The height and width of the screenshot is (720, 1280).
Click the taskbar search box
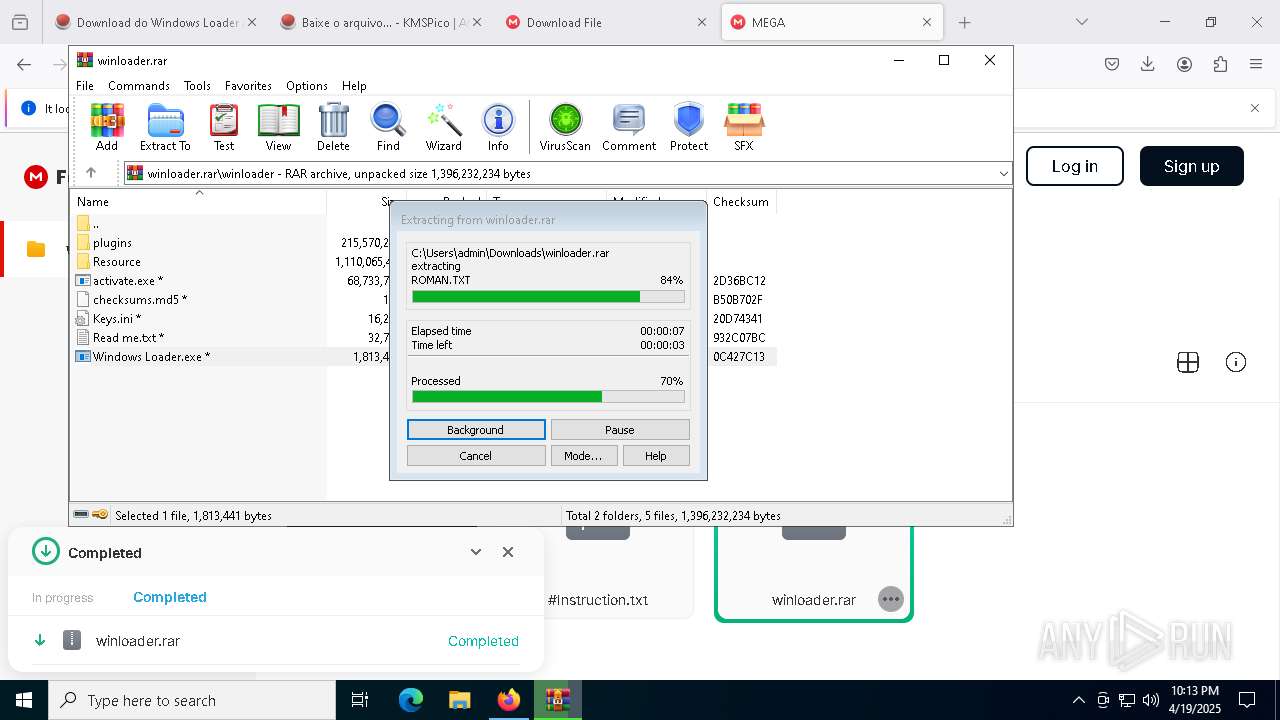192,700
